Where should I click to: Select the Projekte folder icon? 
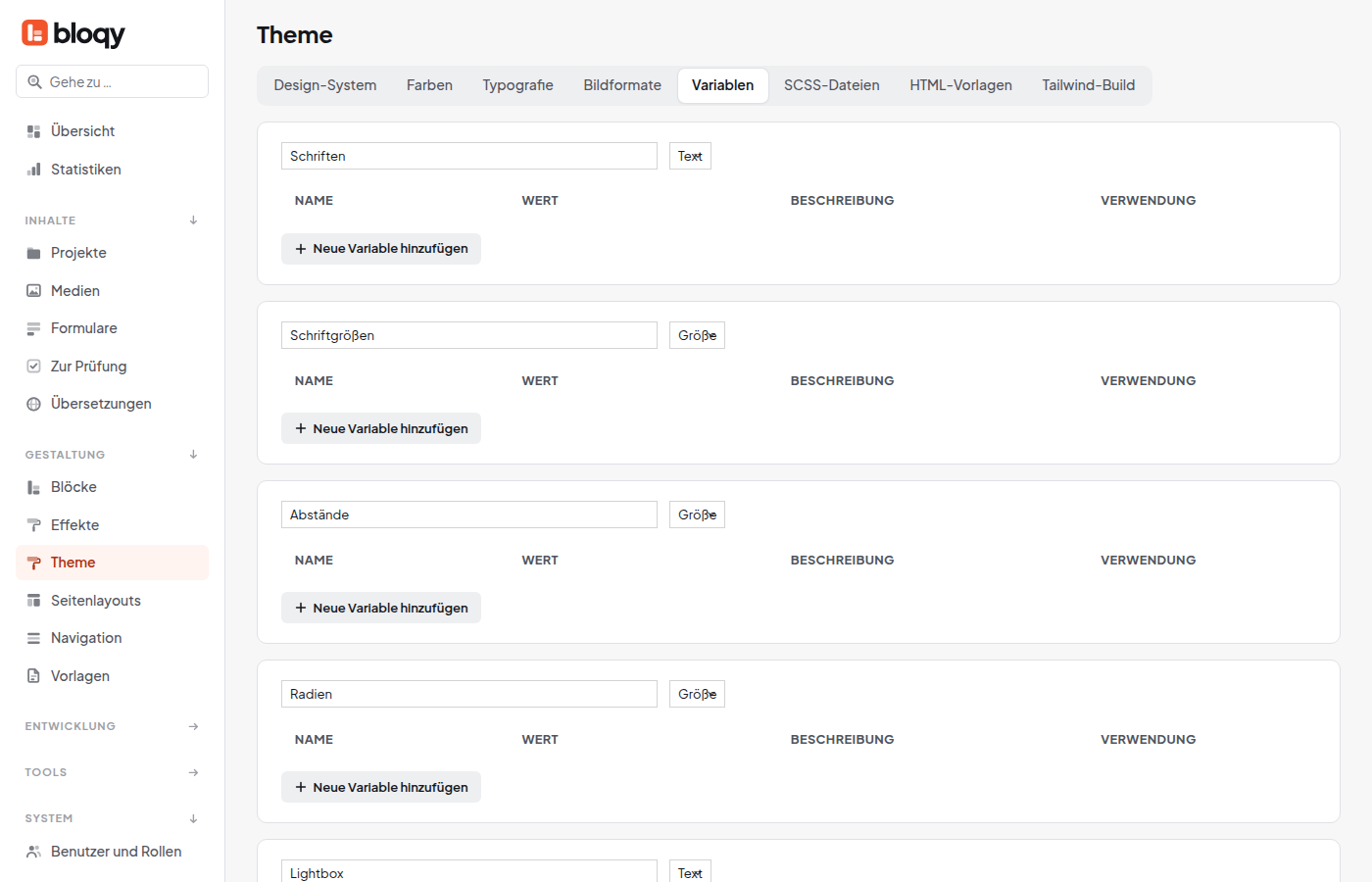(x=33, y=253)
